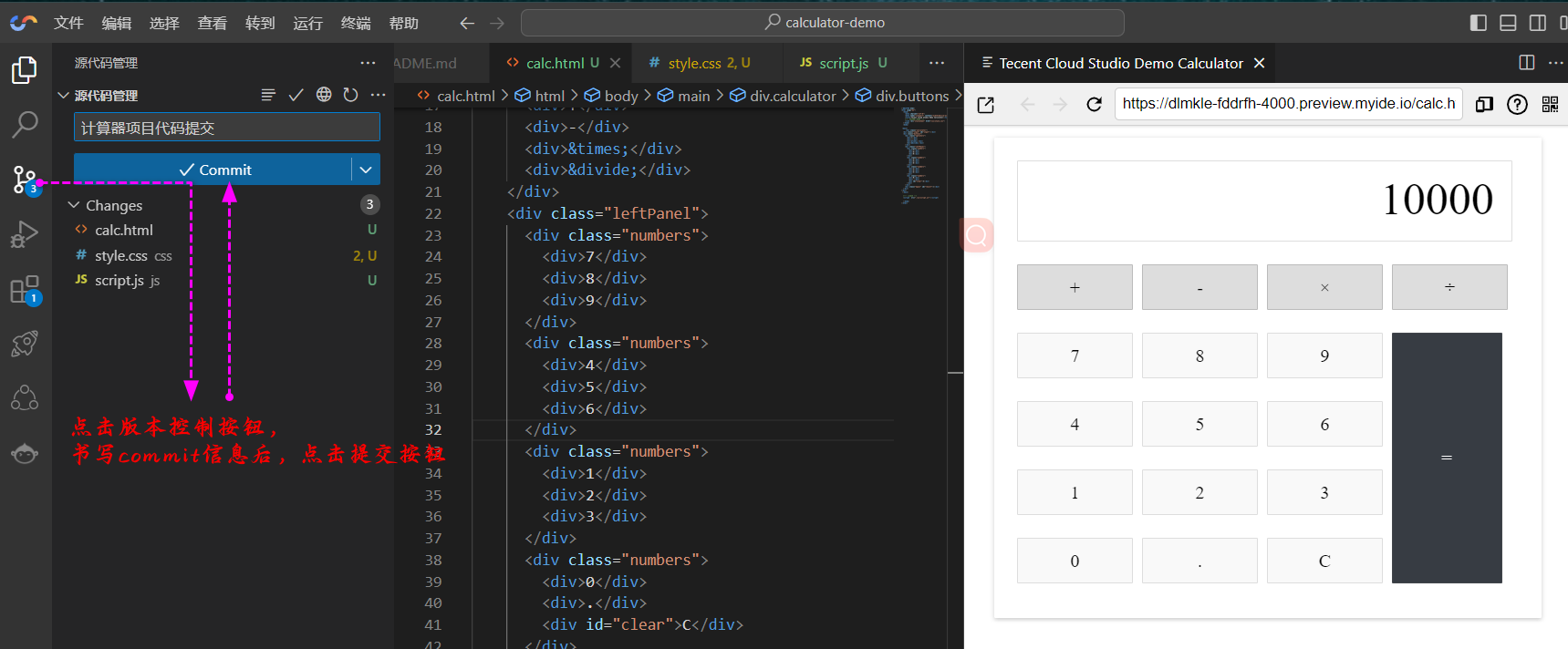Close the Tecent Cloud Studio Demo Calculator tab
This screenshot has height=649, width=1568.
(1260, 63)
